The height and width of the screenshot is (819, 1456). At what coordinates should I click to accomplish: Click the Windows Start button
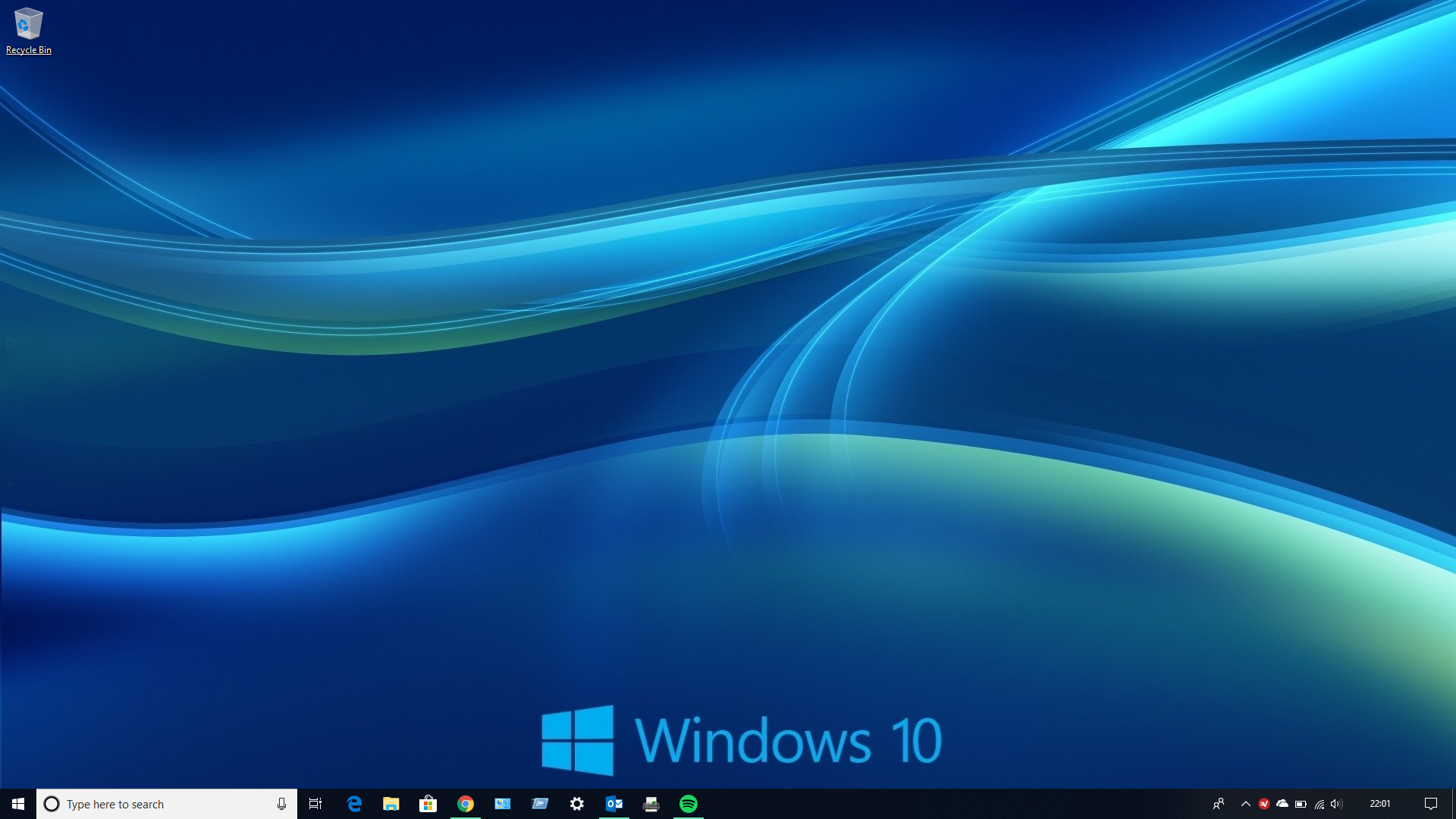(18, 804)
